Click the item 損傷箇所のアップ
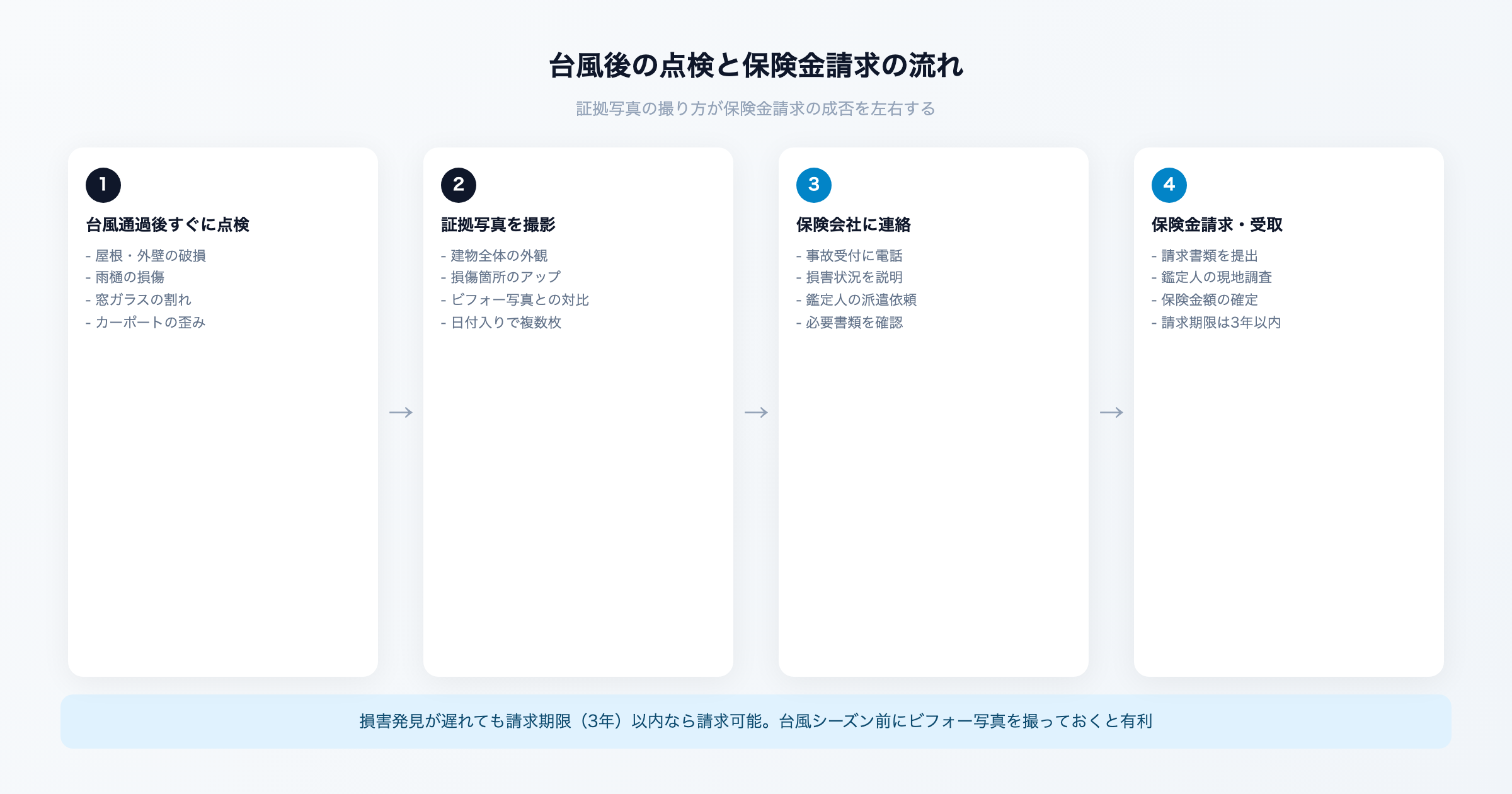This screenshot has width=1512, height=794. tap(501, 277)
